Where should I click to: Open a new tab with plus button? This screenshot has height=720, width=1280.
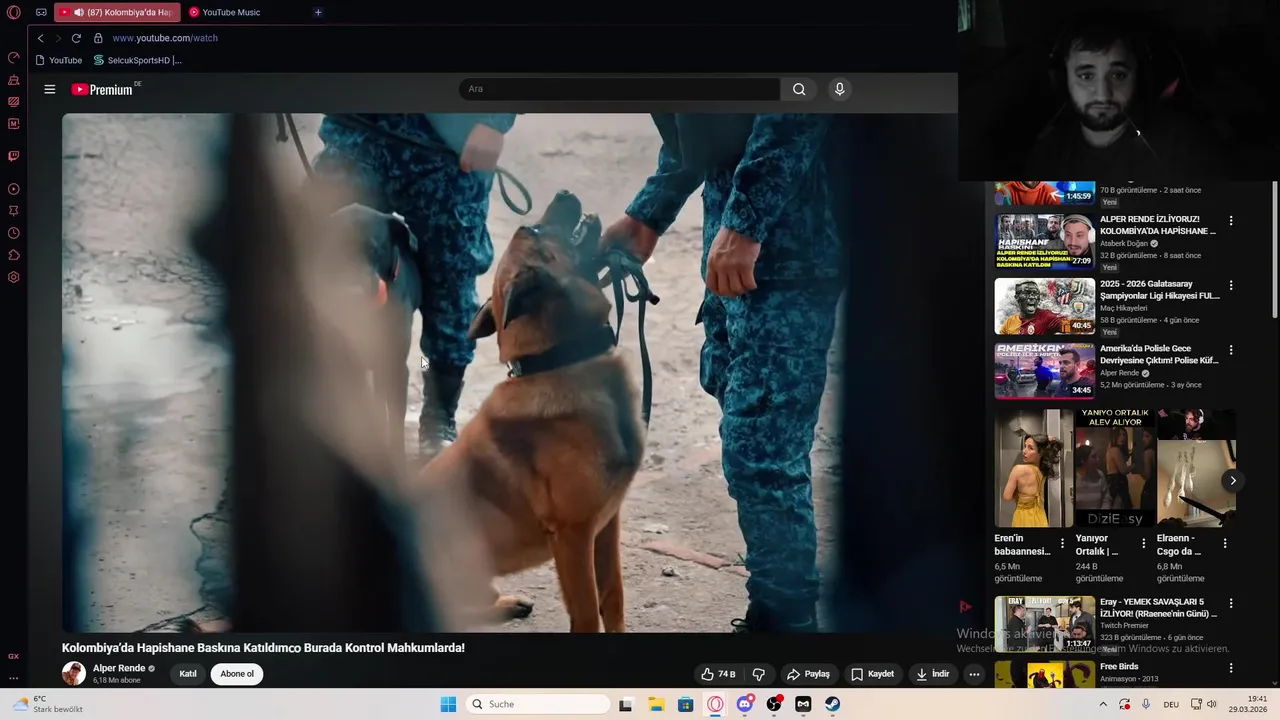[318, 12]
